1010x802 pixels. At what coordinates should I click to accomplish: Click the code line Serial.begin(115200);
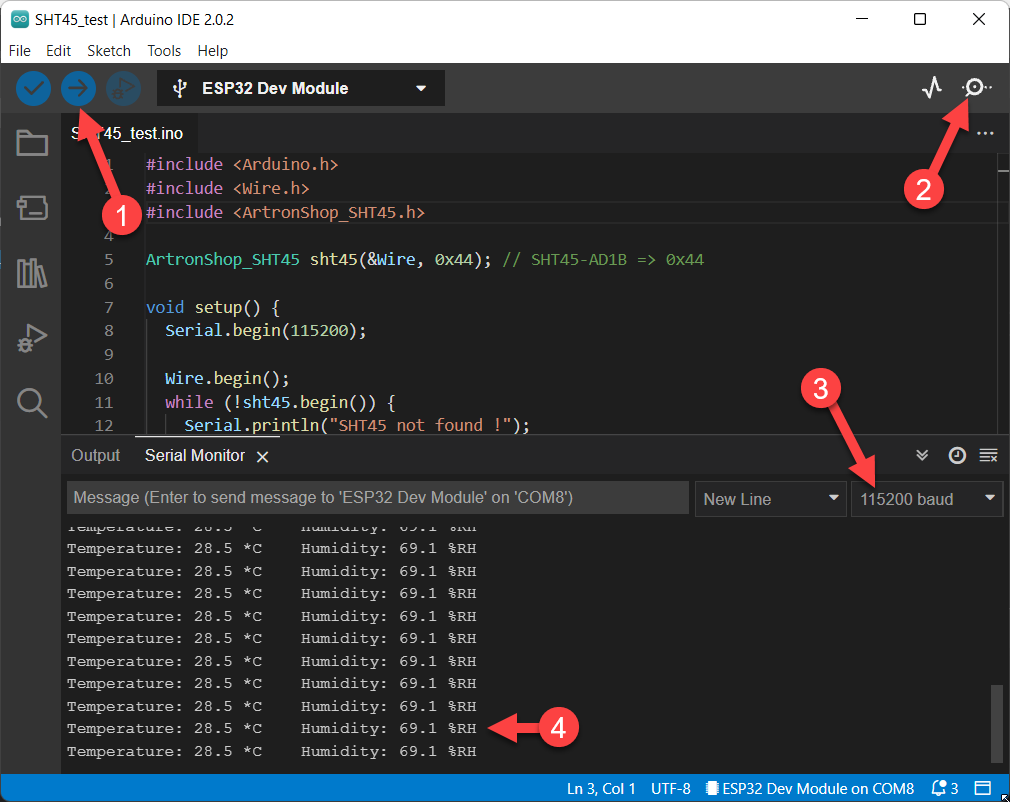click(265, 330)
